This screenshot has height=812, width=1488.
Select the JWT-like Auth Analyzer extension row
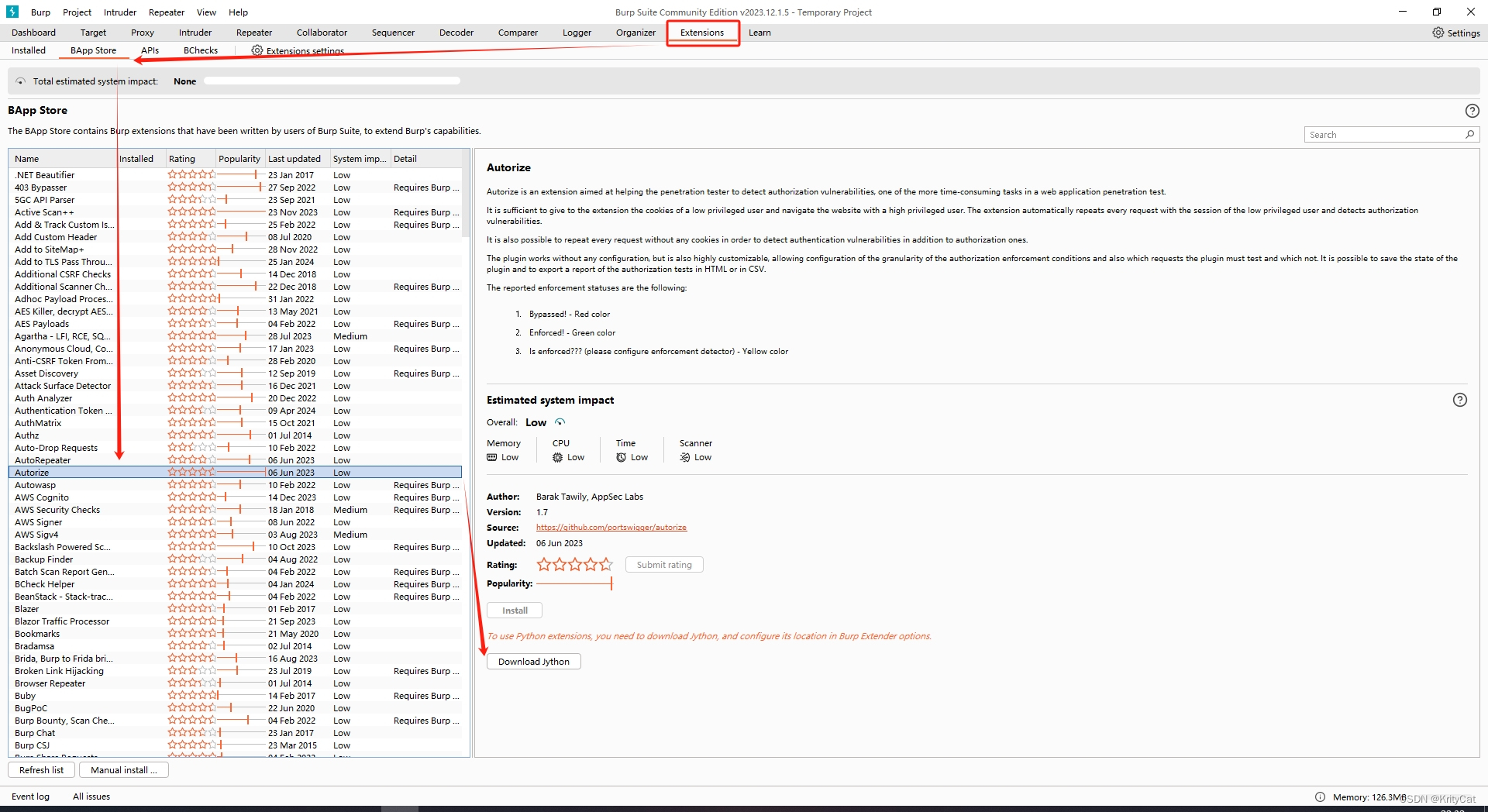tap(235, 398)
